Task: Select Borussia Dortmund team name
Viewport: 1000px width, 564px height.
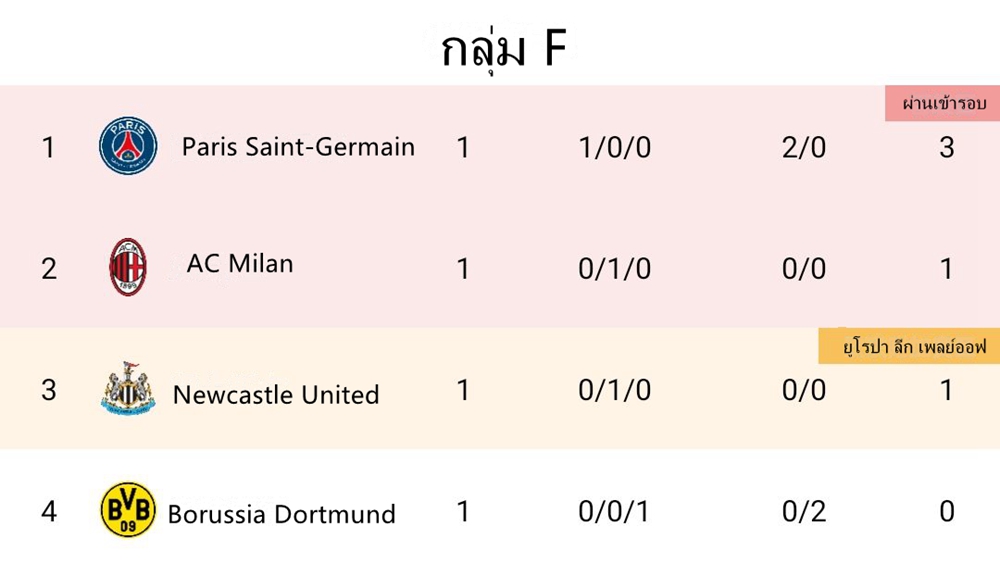Action: pos(282,514)
